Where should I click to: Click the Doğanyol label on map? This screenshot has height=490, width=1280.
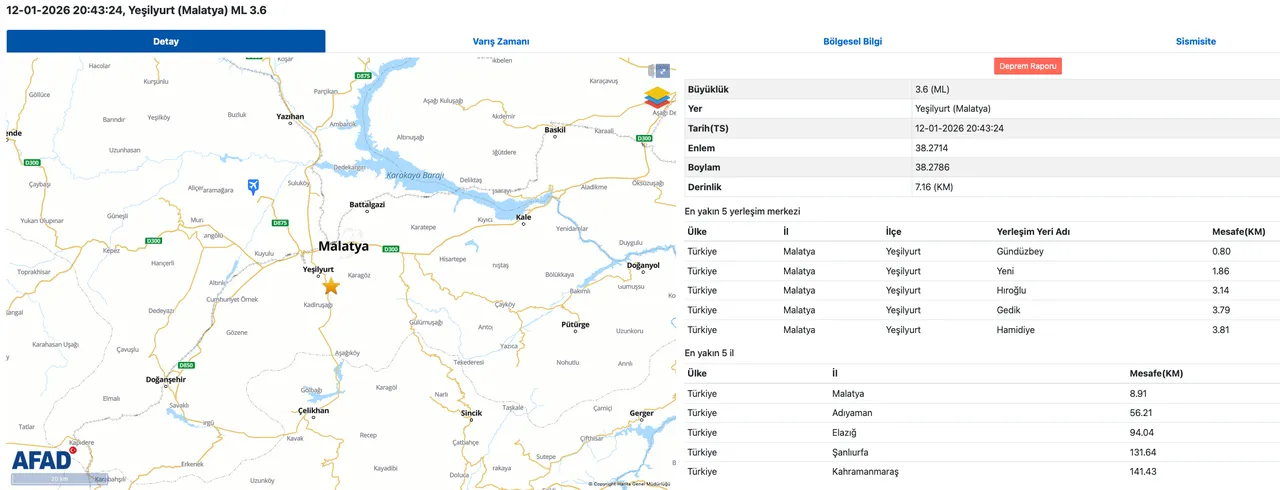[643, 265]
